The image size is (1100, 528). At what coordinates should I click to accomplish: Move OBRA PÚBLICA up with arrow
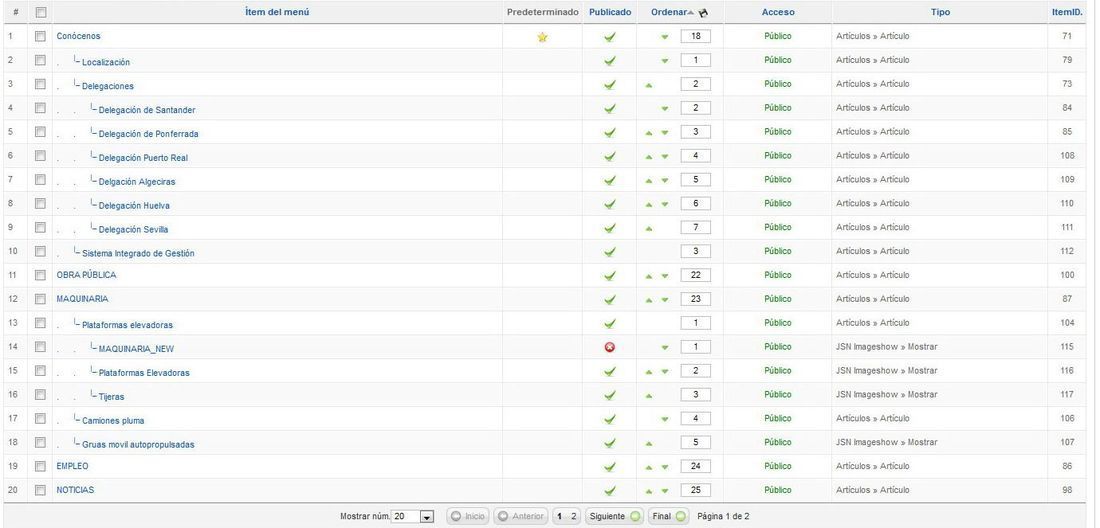tap(649, 276)
